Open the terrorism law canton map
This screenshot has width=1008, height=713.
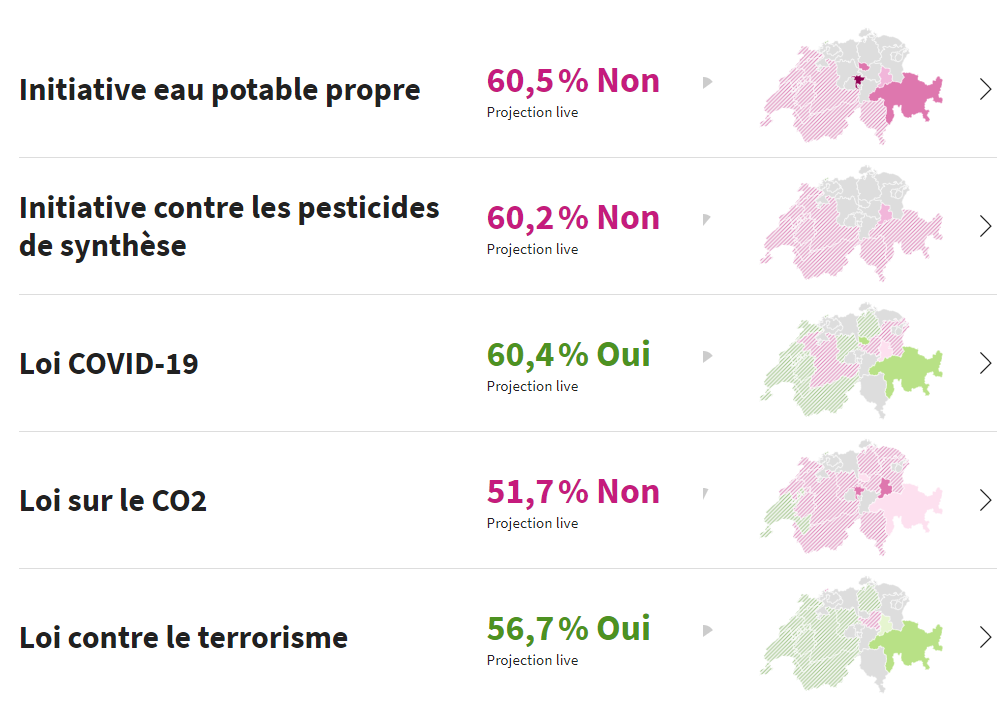[x=852, y=634]
